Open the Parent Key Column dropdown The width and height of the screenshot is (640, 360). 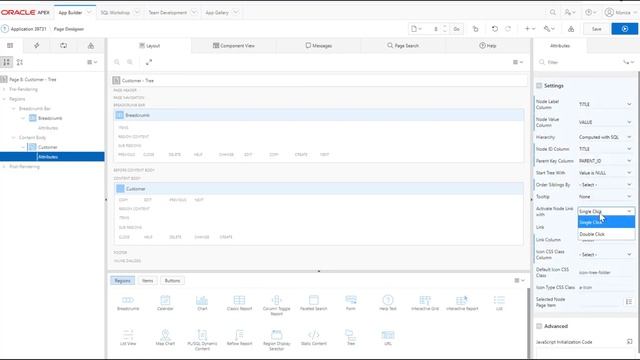pyautogui.click(x=605, y=161)
